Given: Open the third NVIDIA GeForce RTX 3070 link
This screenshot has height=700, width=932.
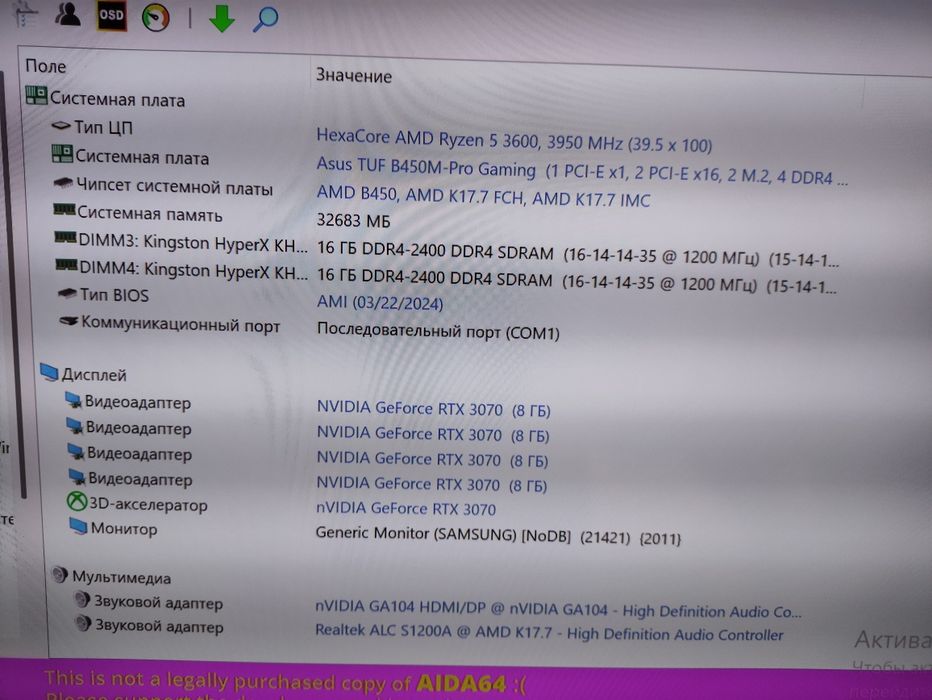Looking at the screenshot, I should [432, 459].
